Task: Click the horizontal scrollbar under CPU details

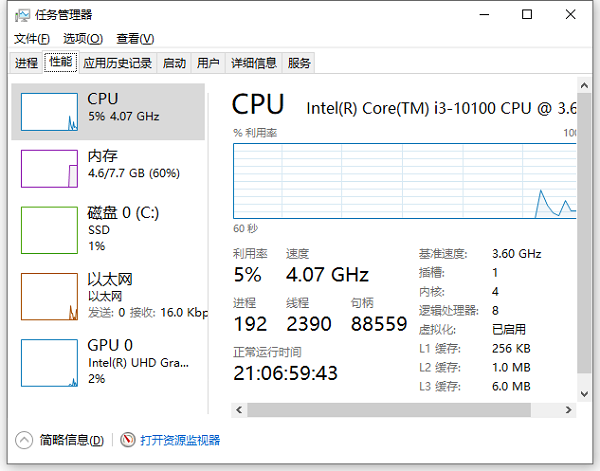Action: [400, 410]
